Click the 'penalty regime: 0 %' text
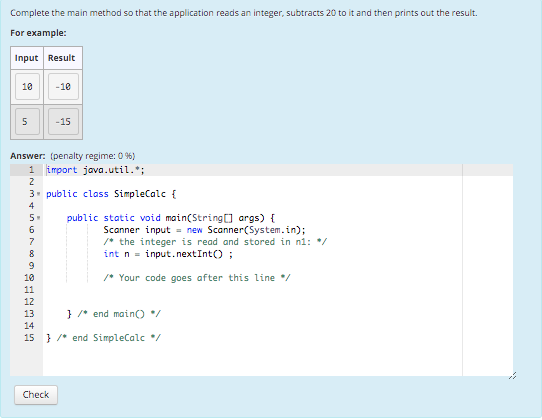Image resolution: width=542 pixels, height=420 pixels. 93,156
